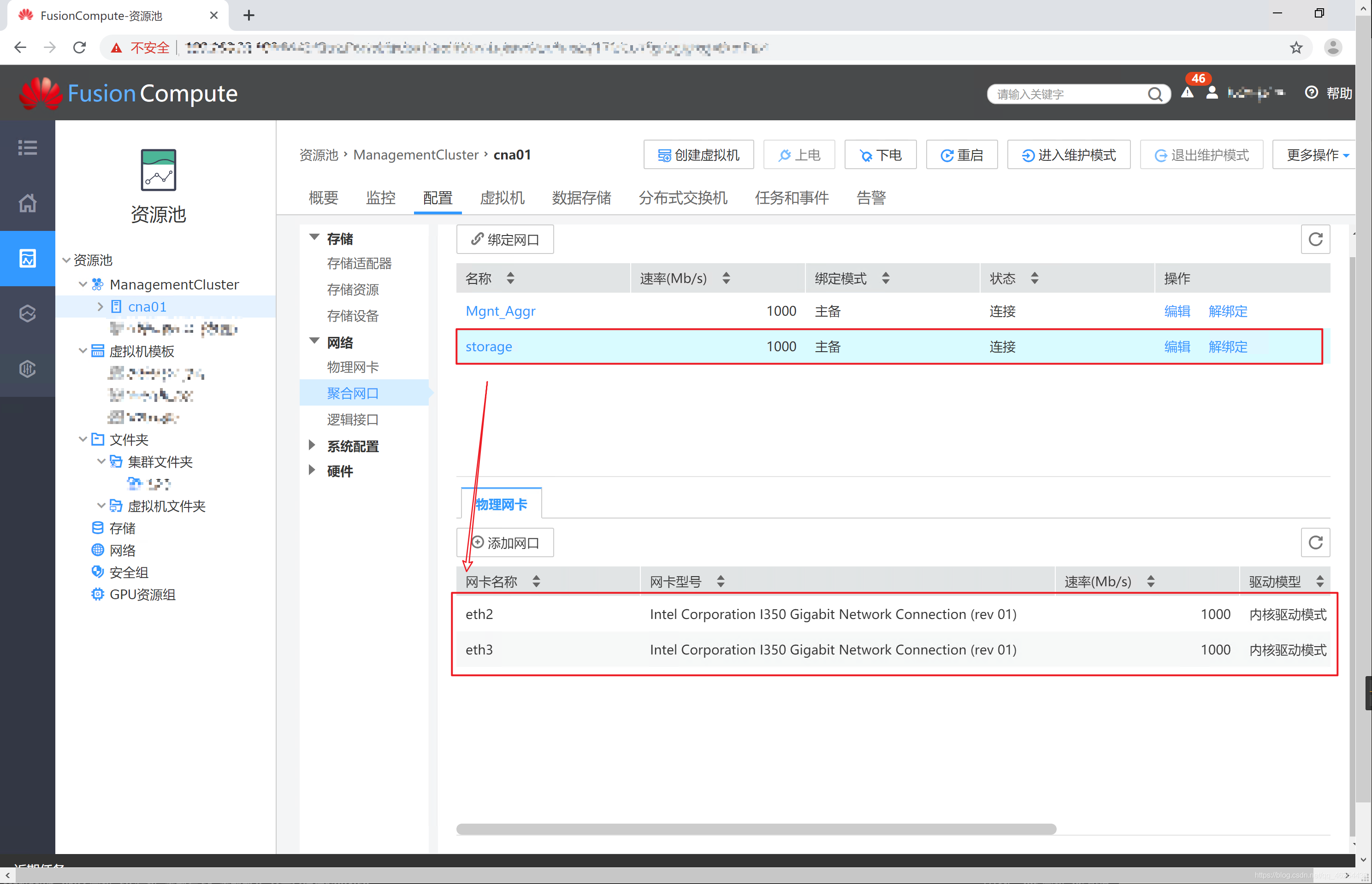Select 存储适配器 in the config menu

click(x=359, y=264)
